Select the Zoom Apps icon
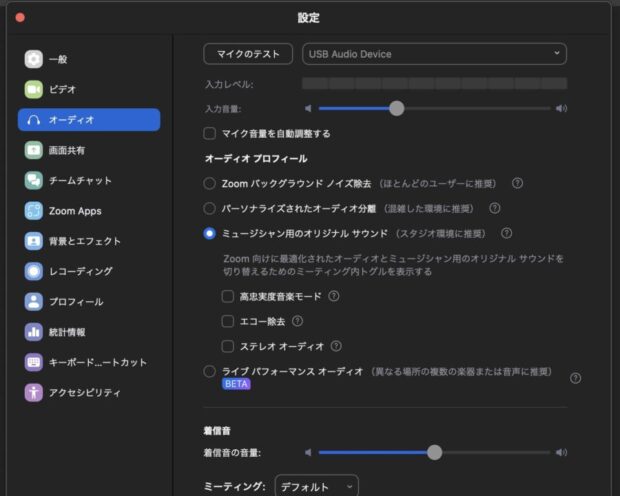Viewport: 620px width, 496px height. tap(34, 211)
